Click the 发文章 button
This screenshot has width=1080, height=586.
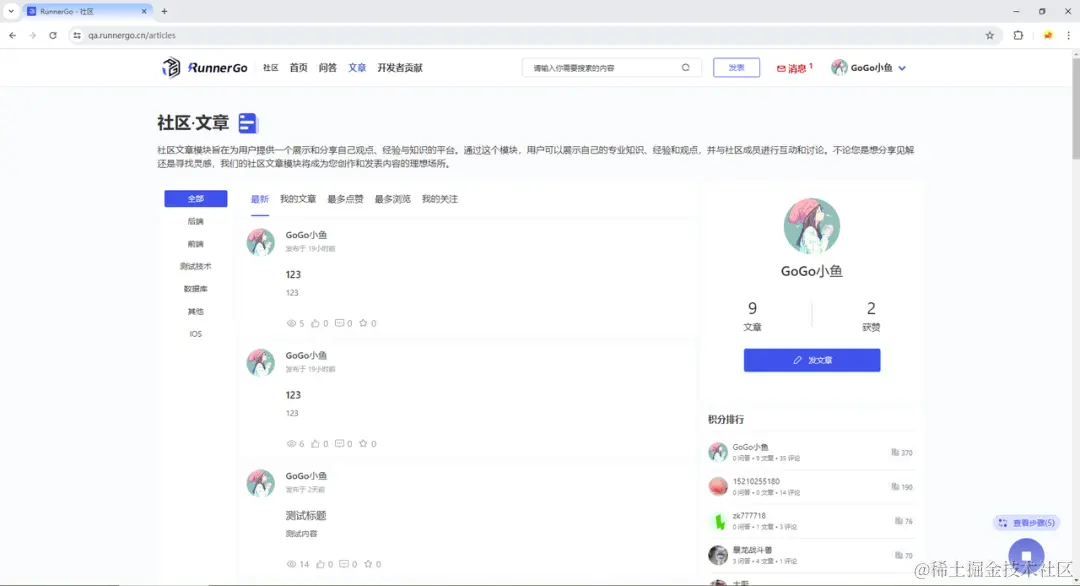click(811, 360)
